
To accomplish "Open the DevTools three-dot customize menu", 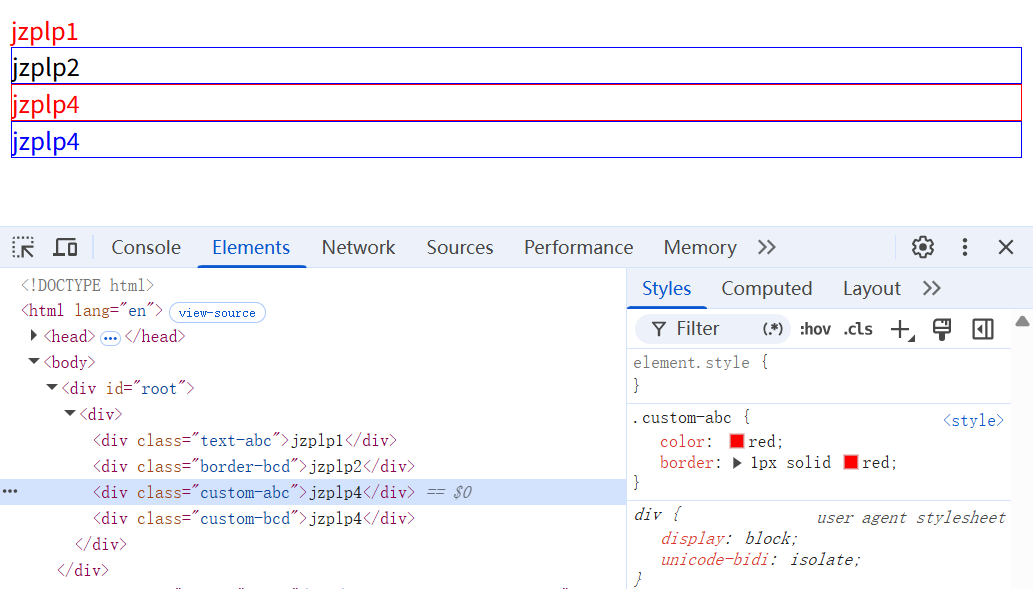I will (x=964, y=247).
